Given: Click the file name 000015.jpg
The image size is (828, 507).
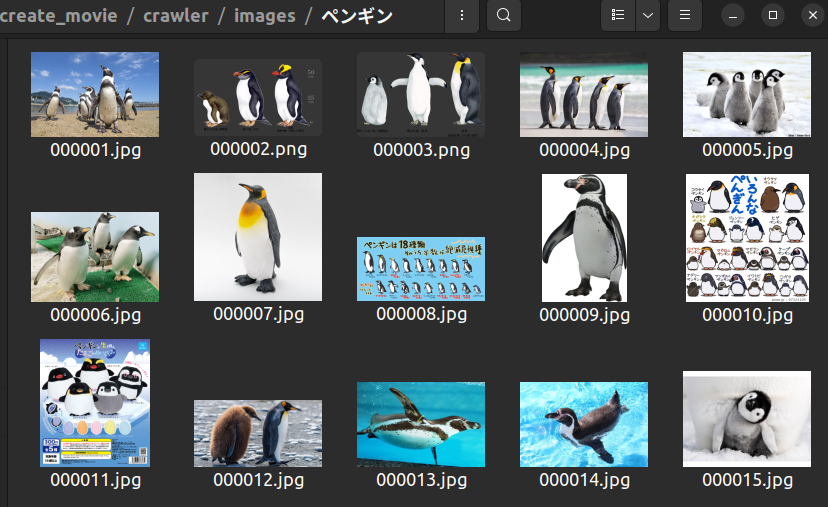Looking at the screenshot, I should coord(748,480).
